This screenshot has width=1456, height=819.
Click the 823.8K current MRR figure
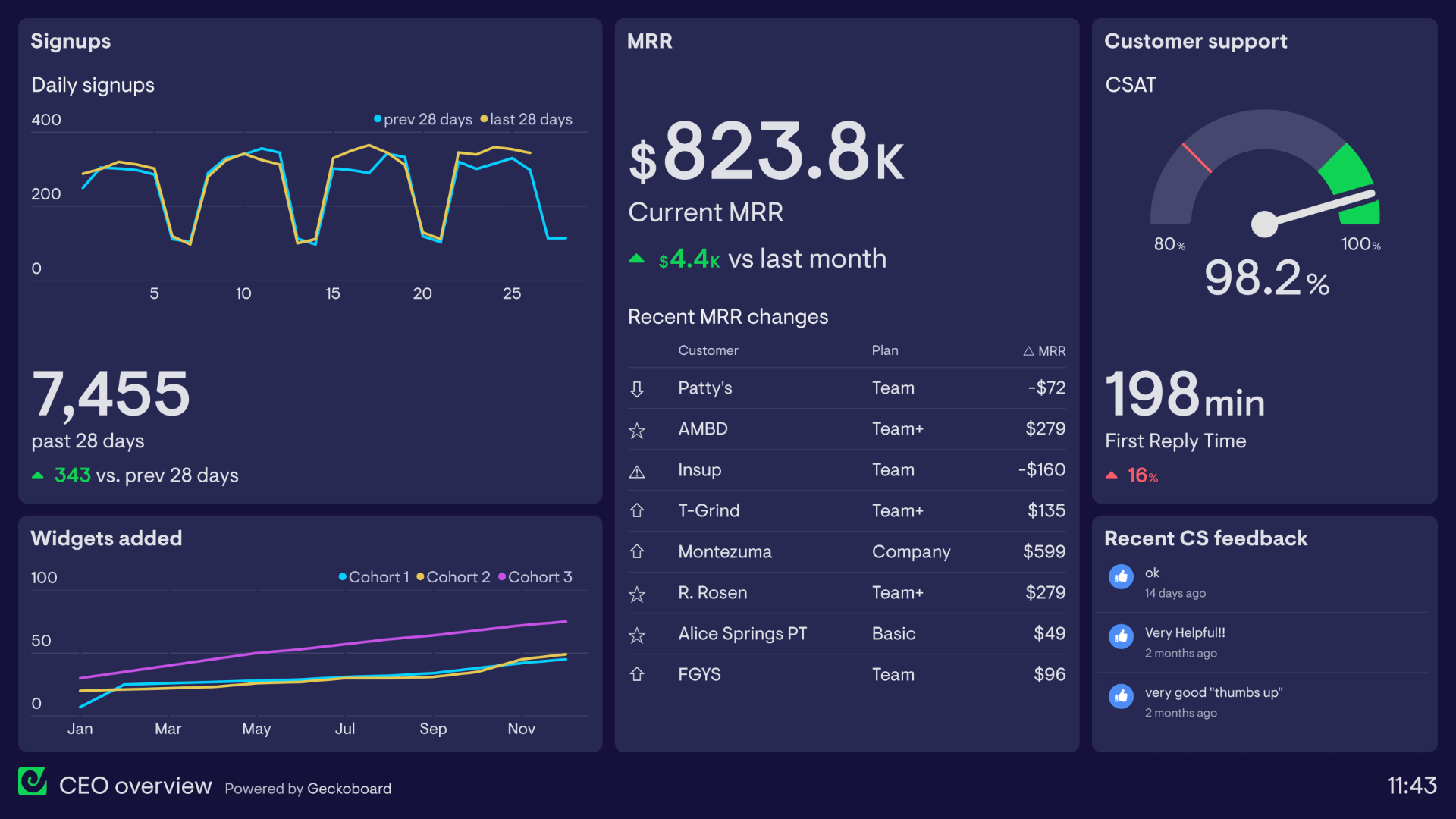pyautogui.click(x=766, y=152)
